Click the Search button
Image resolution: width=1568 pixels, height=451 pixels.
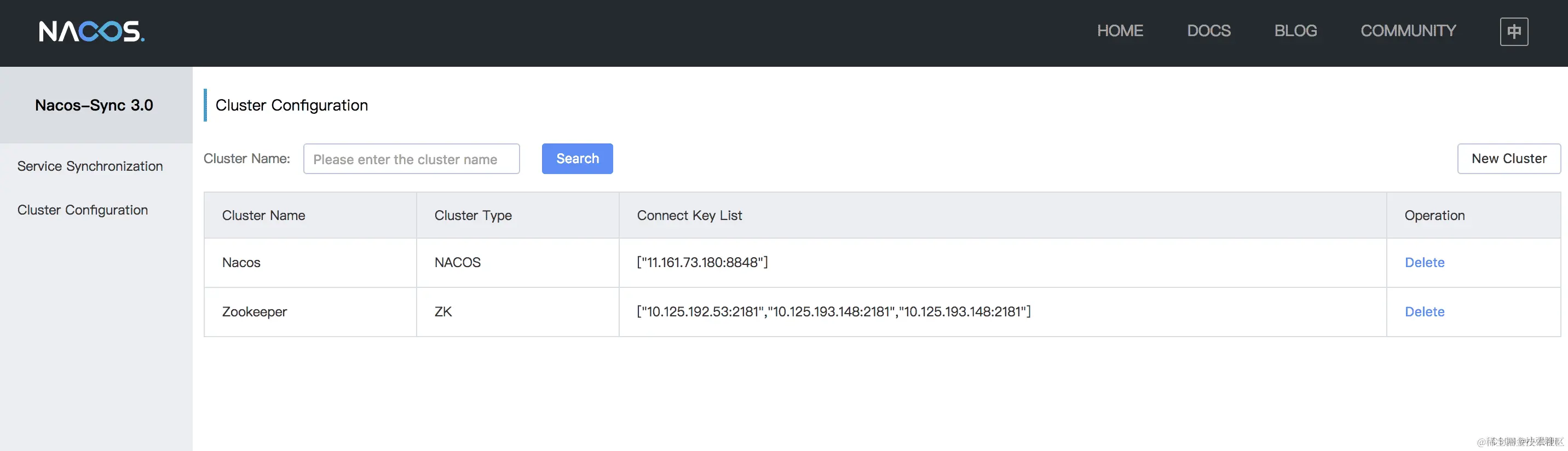[577, 159]
